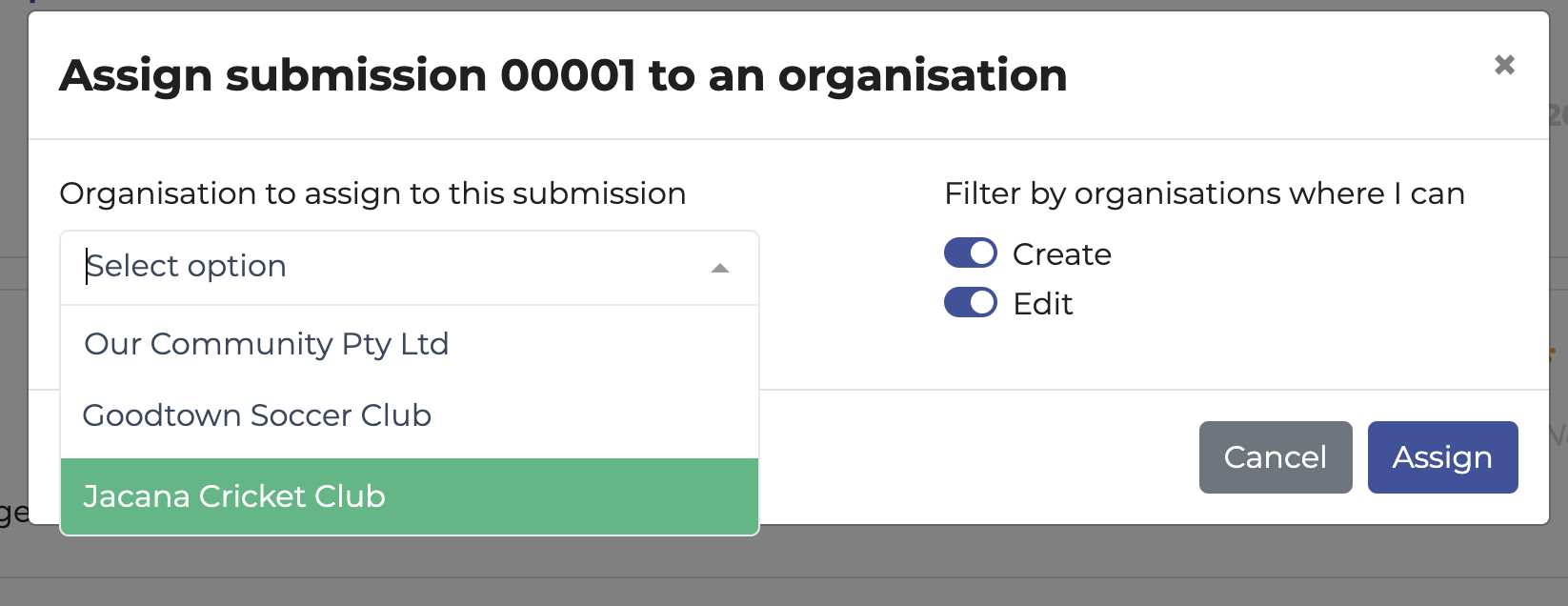Screen dimensions: 1568x606
Task: Choose Our Community Pty Ltd
Action: [x=267, y=344]
